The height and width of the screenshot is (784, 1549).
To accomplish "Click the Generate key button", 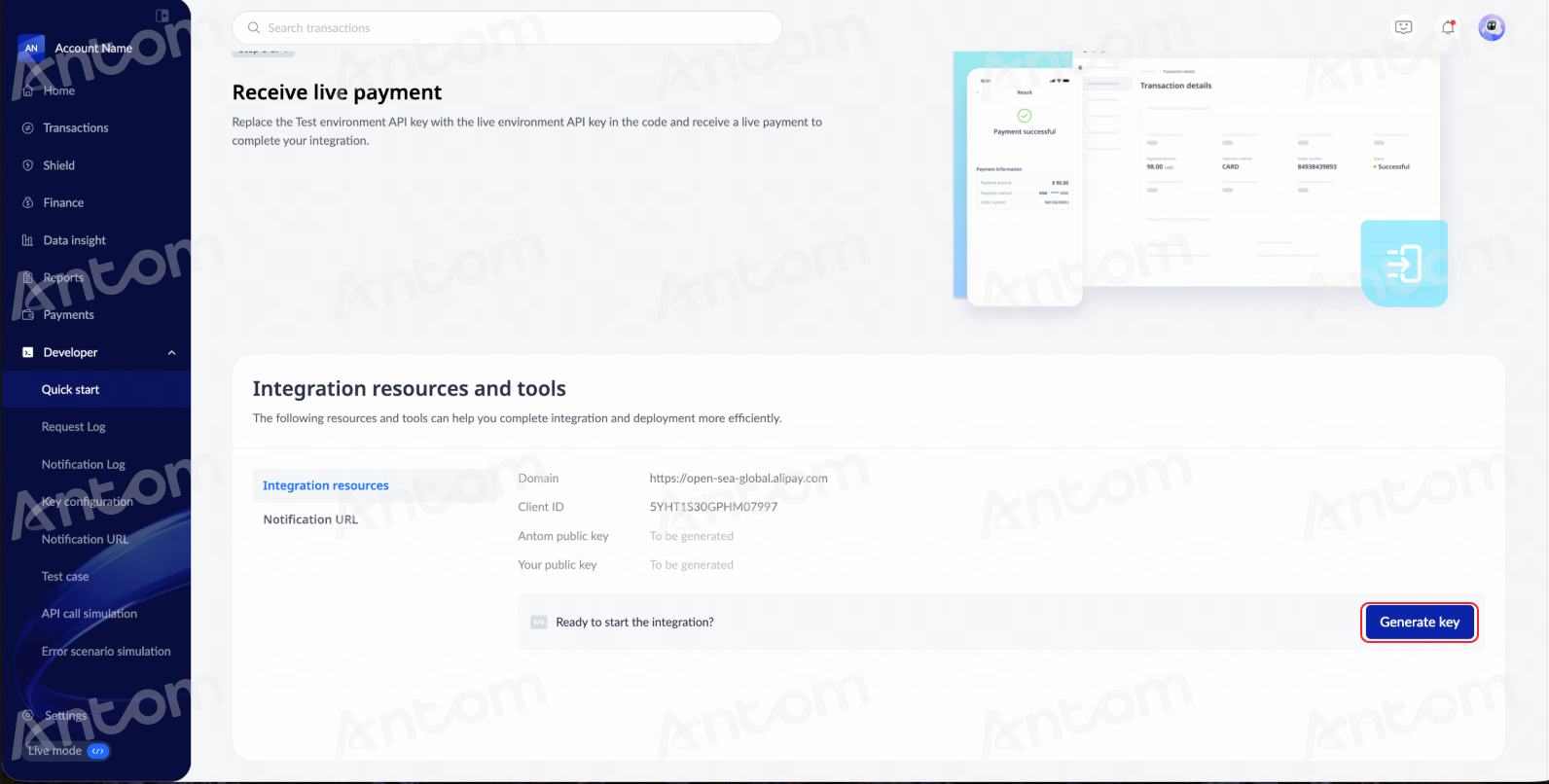I will [1420, 623].
